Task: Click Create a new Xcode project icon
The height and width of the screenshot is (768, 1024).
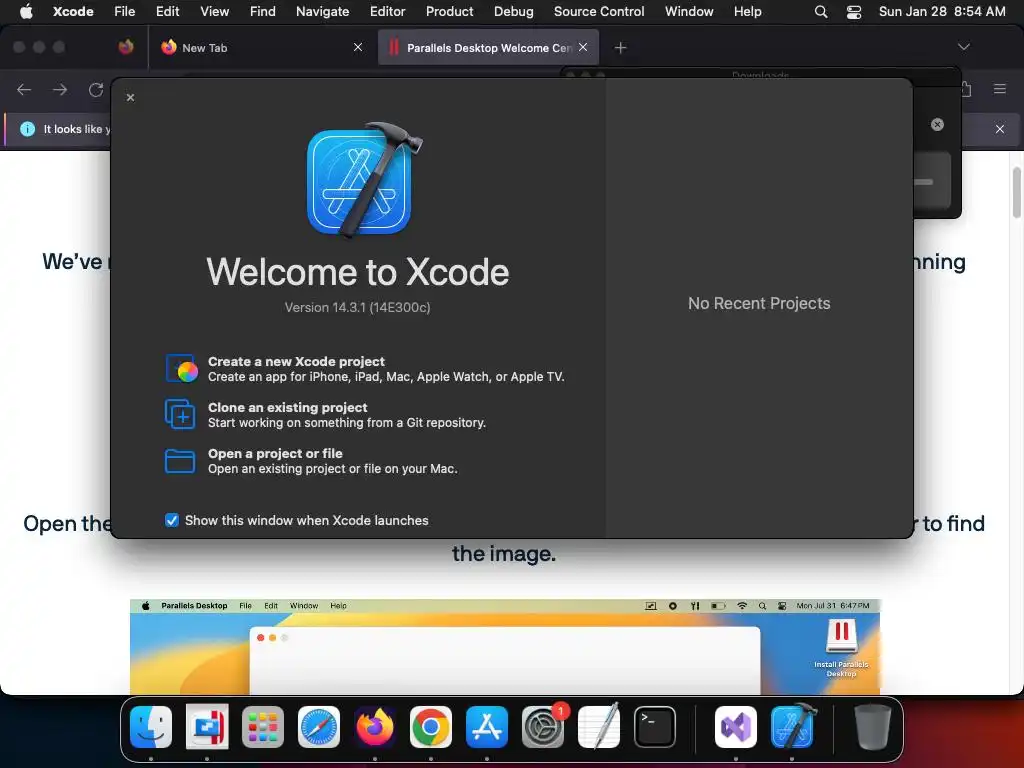Action: (180, 368)
